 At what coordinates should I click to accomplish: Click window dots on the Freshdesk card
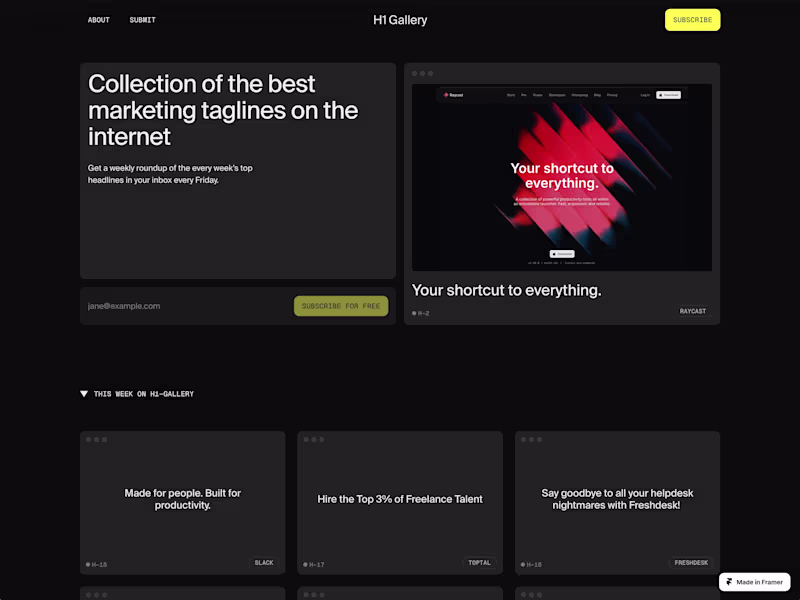coord(531,439)
